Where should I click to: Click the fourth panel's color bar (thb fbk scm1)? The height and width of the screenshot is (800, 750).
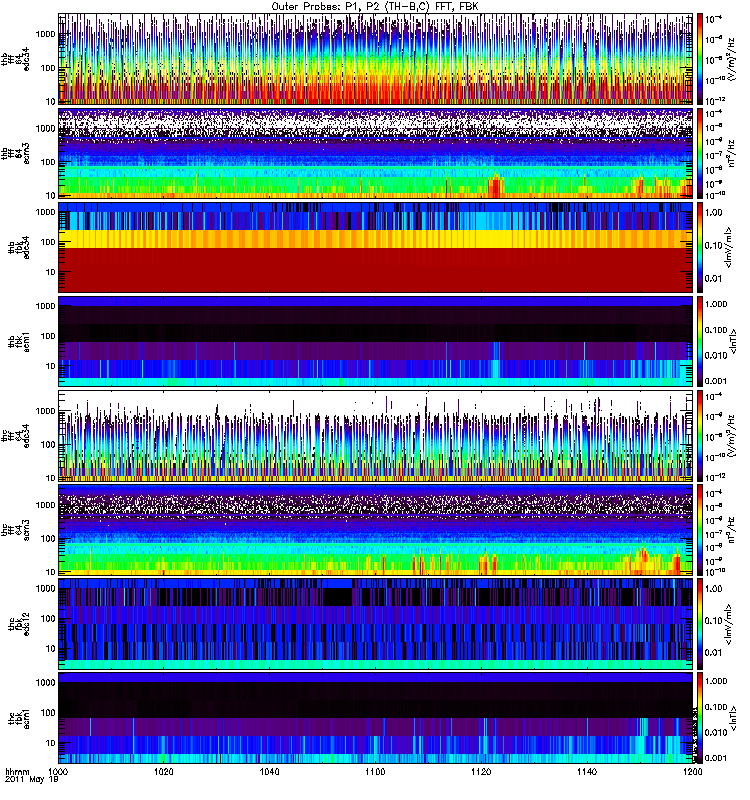[x=701, y=341]
